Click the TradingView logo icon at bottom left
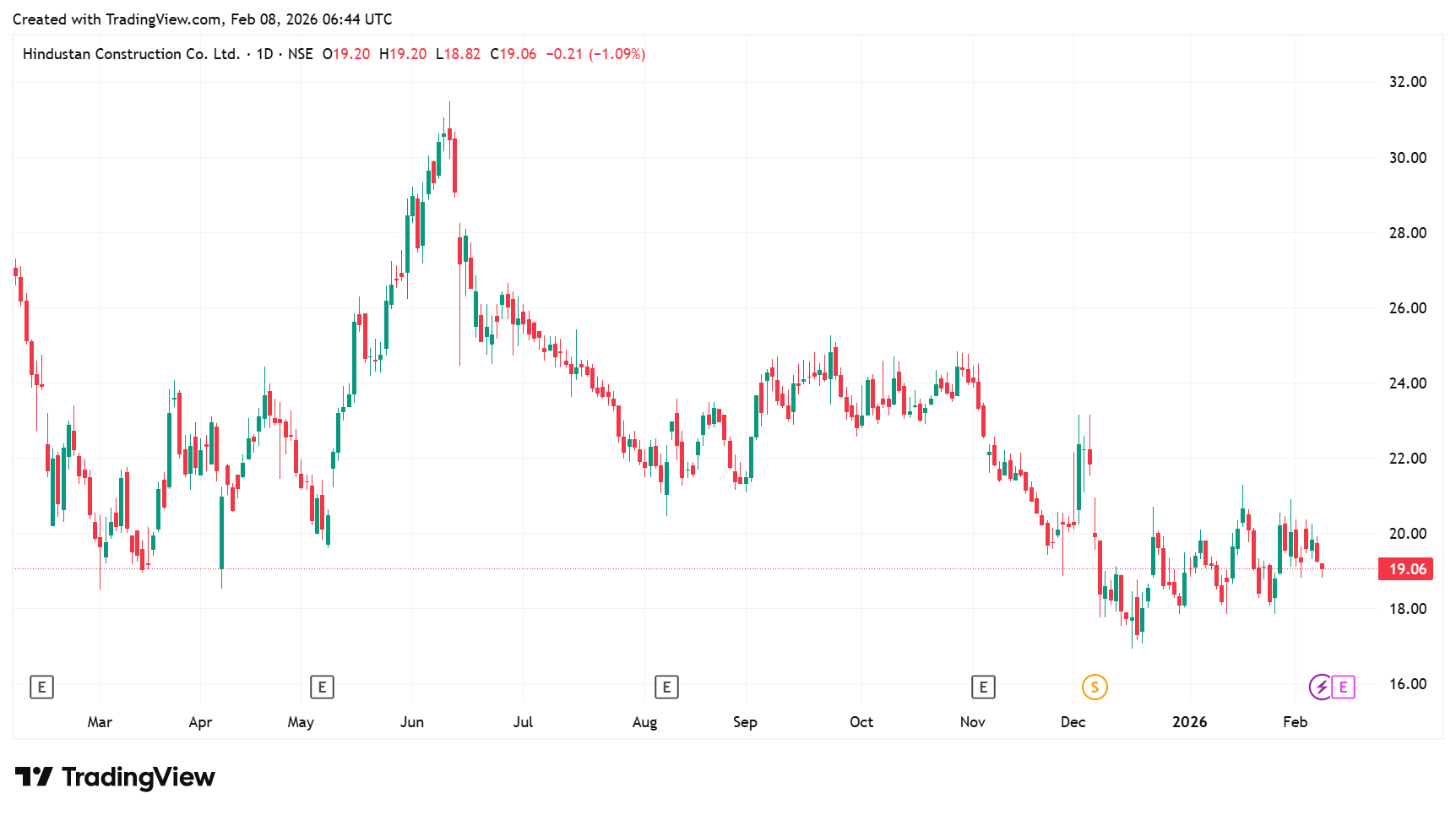 click(x=34, y=777)
